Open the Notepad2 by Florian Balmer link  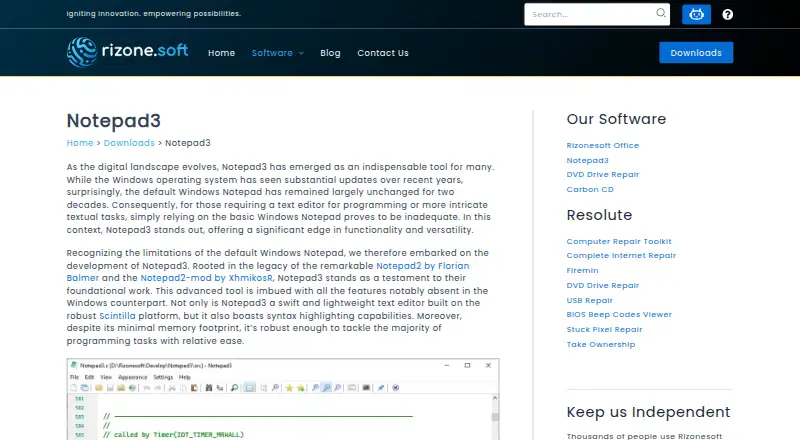point(422,265)
